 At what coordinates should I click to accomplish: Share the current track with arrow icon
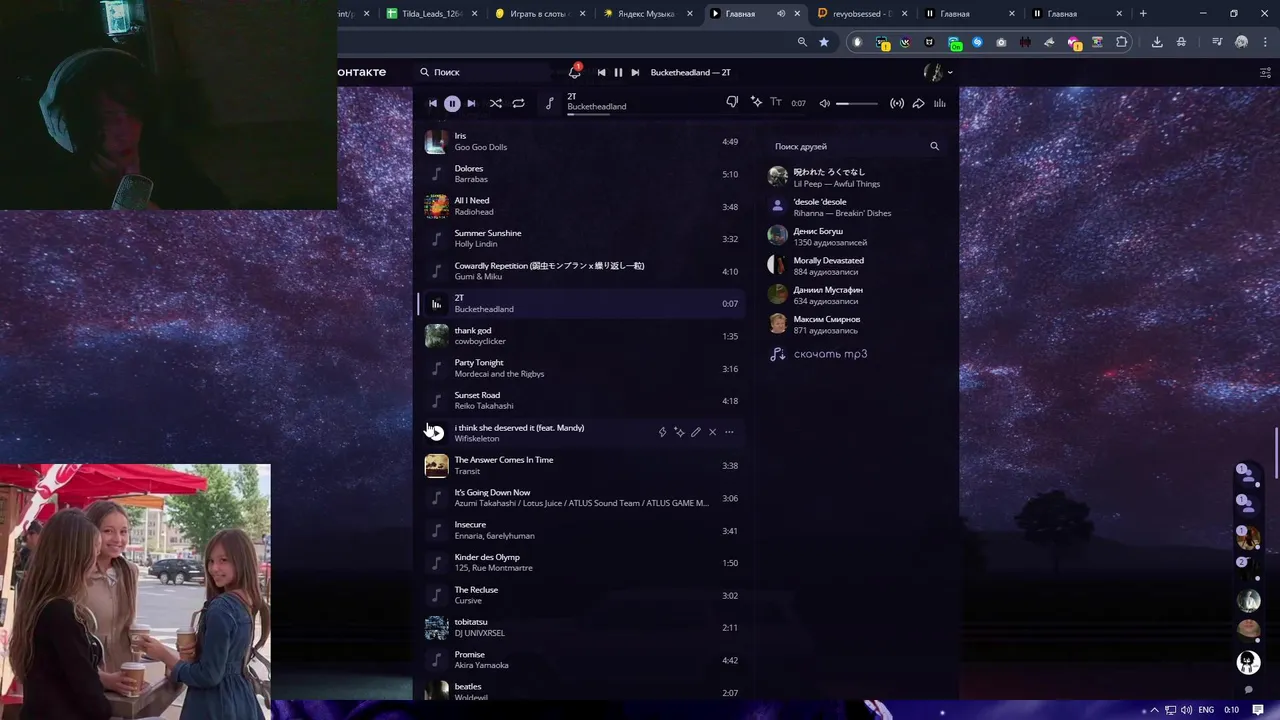coord(918,103)
